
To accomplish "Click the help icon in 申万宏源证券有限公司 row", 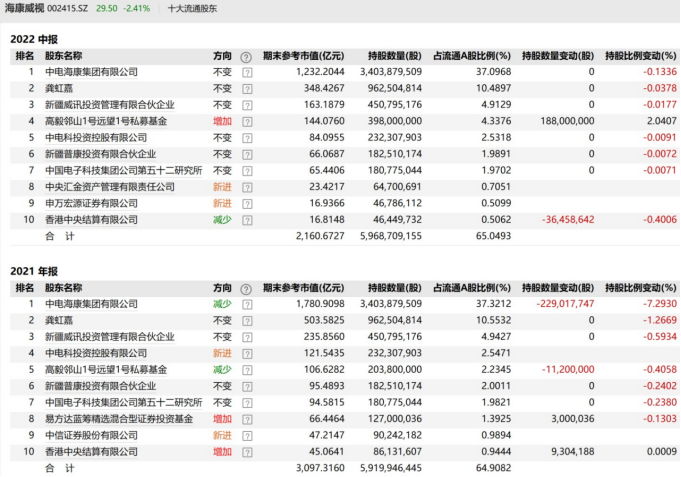I will point(247,202).
